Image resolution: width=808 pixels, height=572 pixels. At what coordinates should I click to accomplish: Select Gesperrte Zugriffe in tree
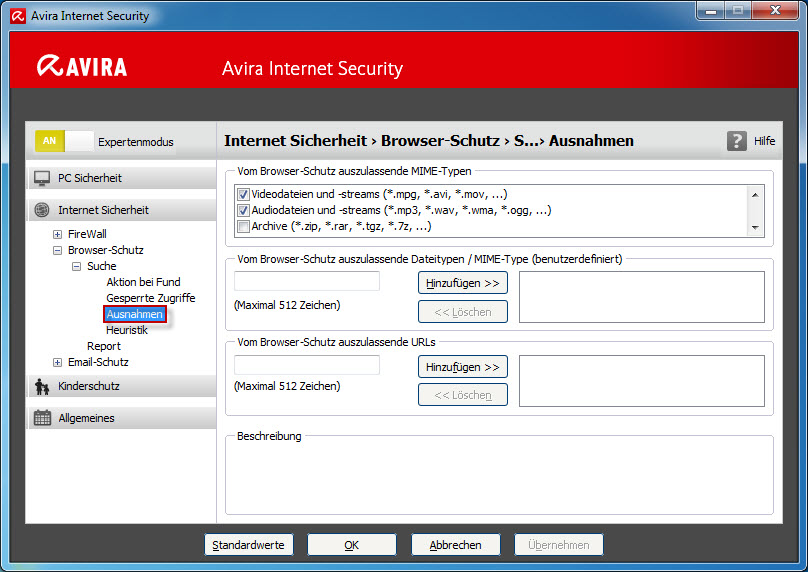click(x=150, y=298)
